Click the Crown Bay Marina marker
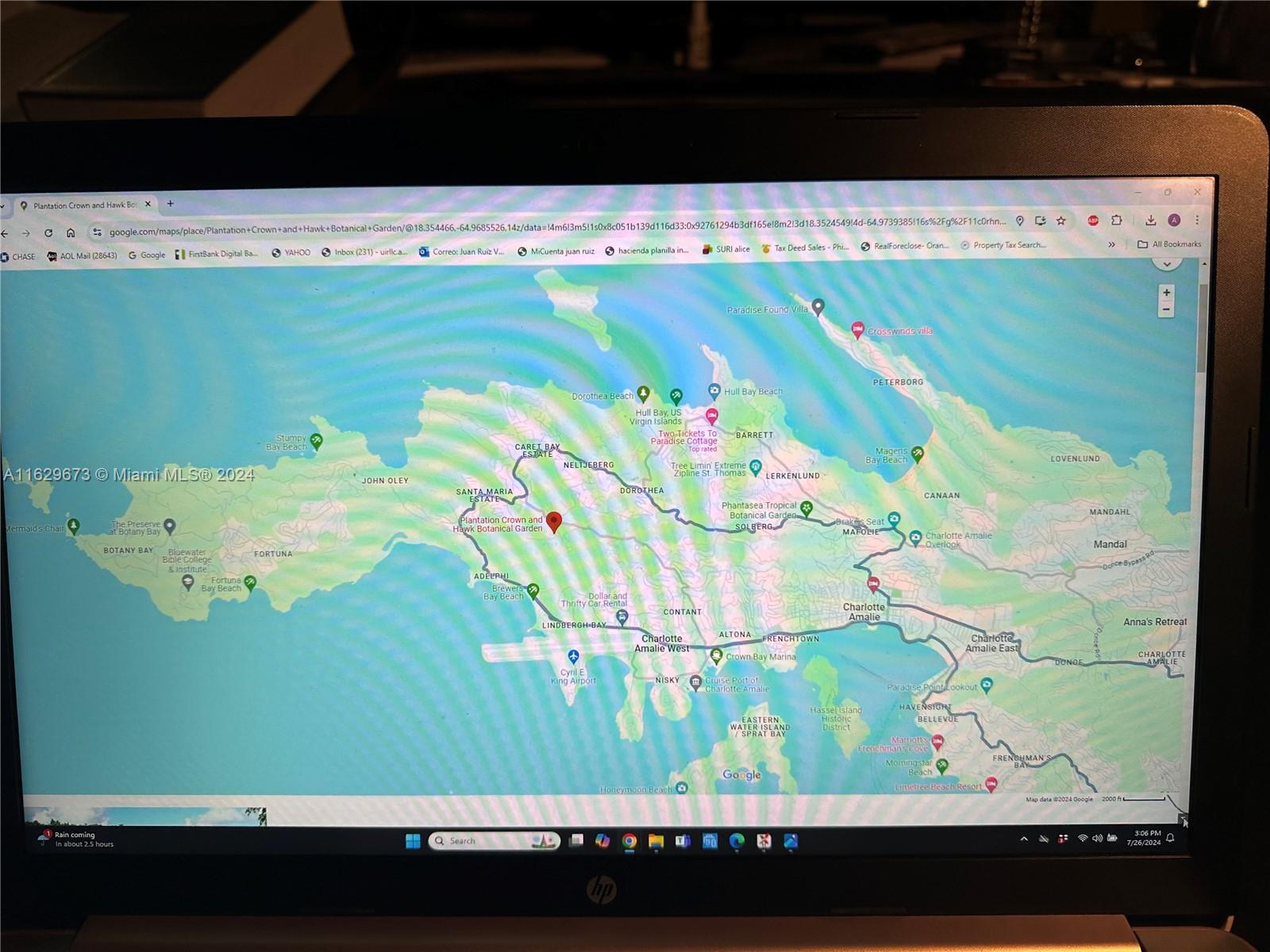This screenshot has width=1270, height=952. point(716,655)
